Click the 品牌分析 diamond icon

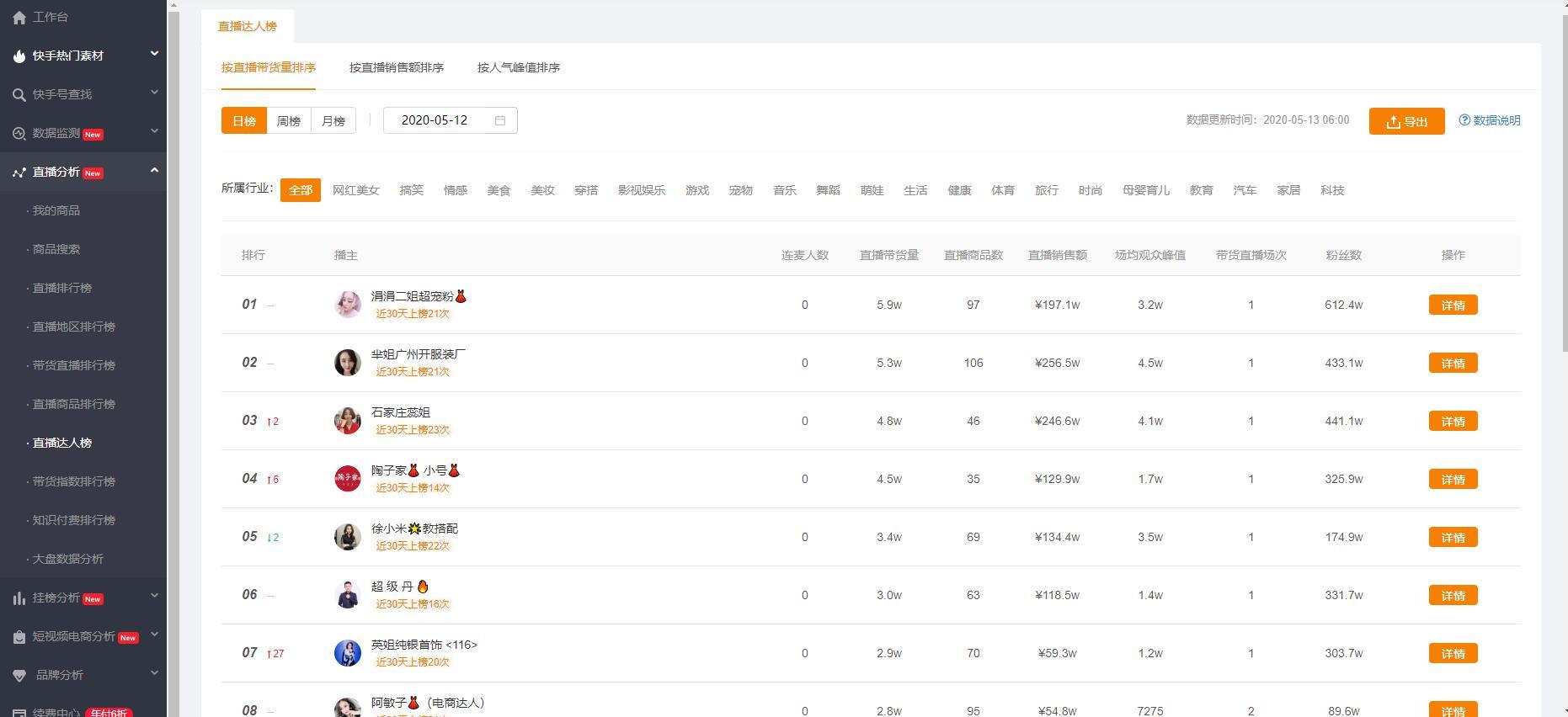pos(19,676)
